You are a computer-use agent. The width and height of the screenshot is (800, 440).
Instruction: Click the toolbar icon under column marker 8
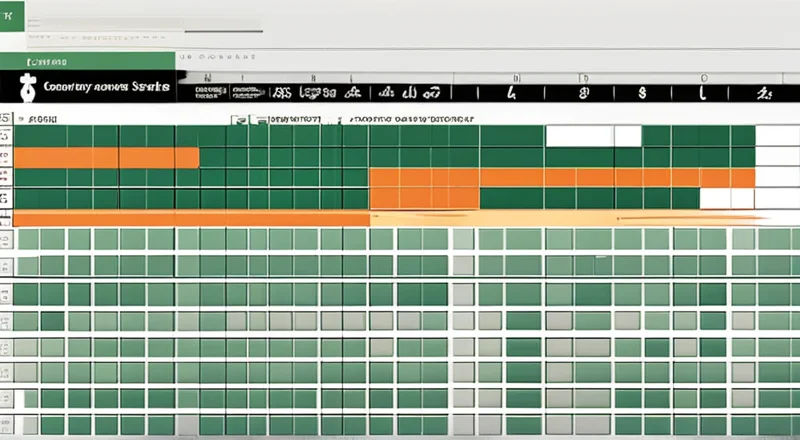(x=581, y=93)
